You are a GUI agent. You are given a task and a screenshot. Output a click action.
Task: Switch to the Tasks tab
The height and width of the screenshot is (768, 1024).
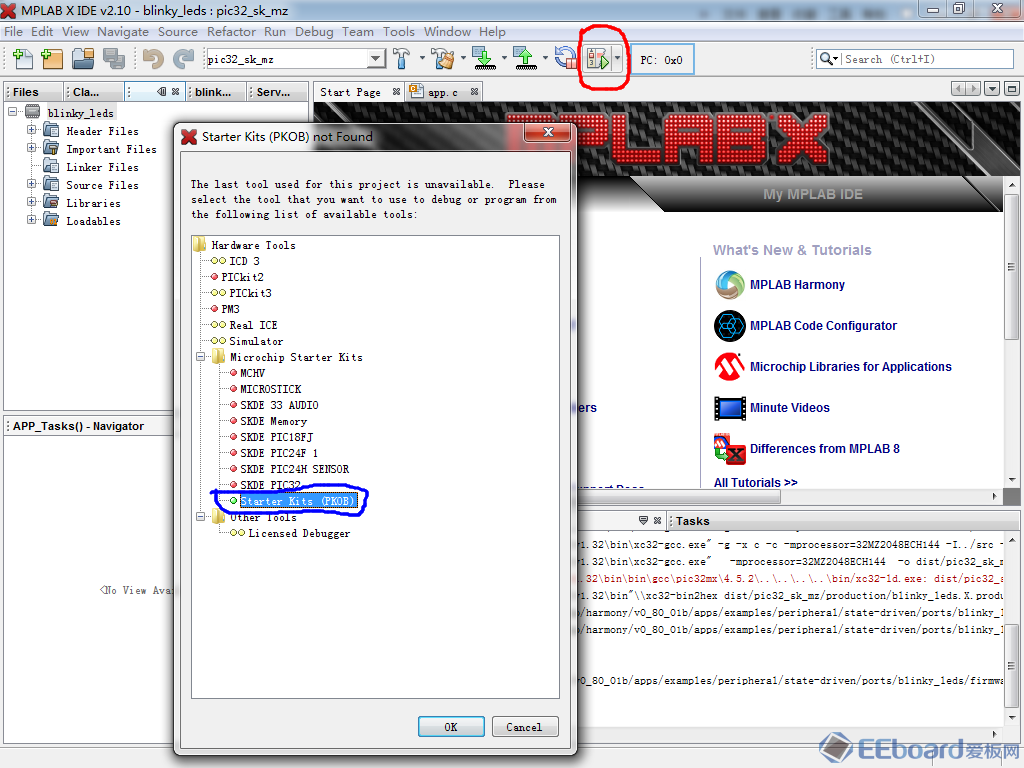click(692, 520)
